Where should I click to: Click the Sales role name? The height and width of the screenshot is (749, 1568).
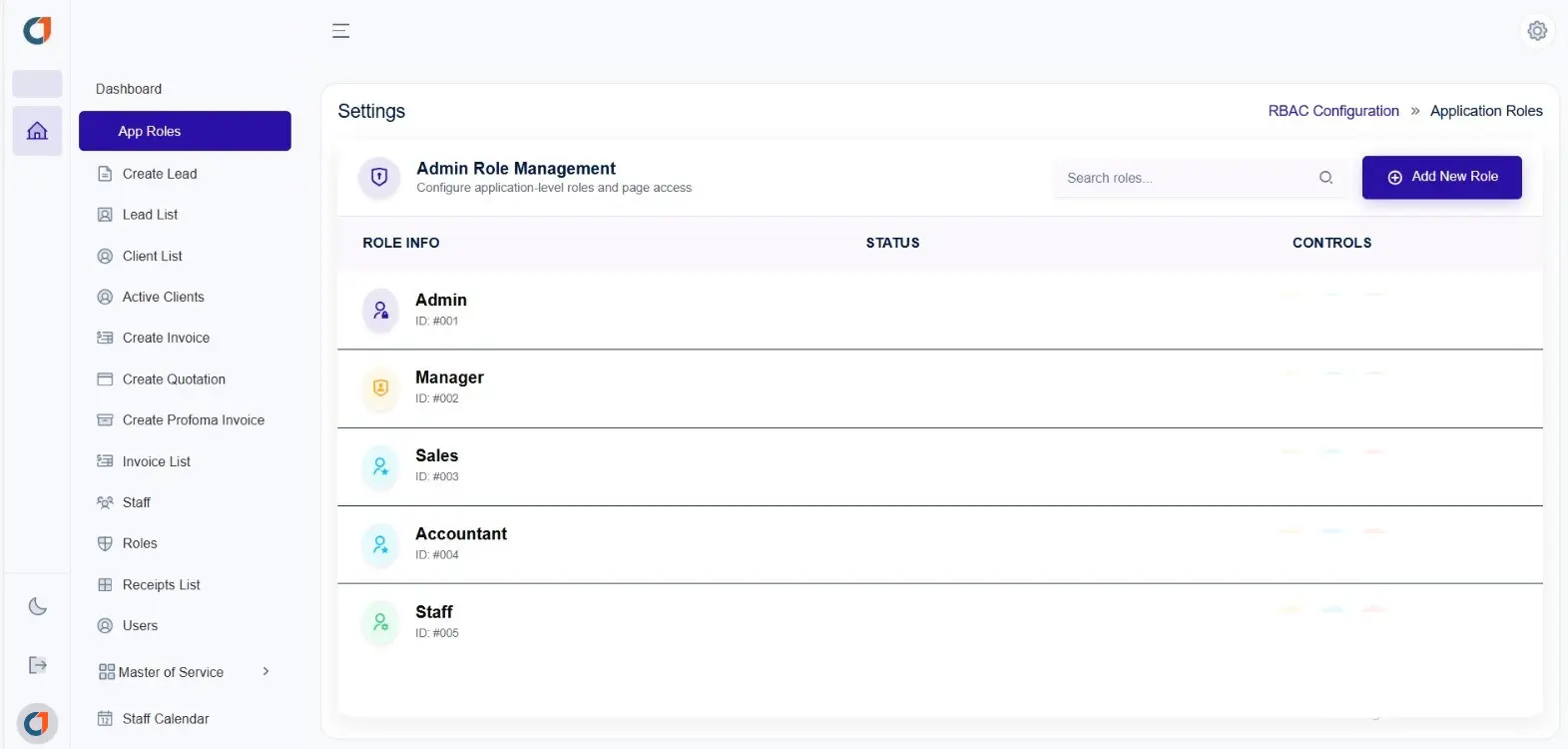437,455
